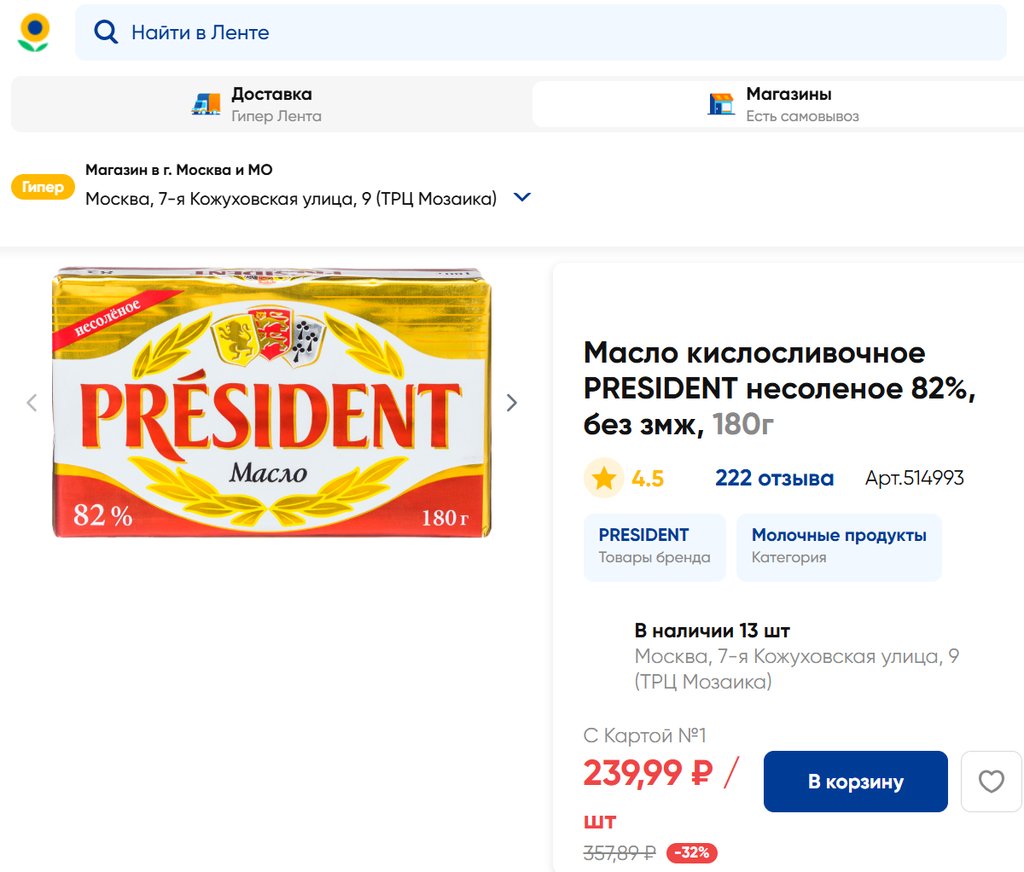Select the Москва, 7-я Кожуховская store address
The image size is (1024, 872).
click(x=291, y=198)
